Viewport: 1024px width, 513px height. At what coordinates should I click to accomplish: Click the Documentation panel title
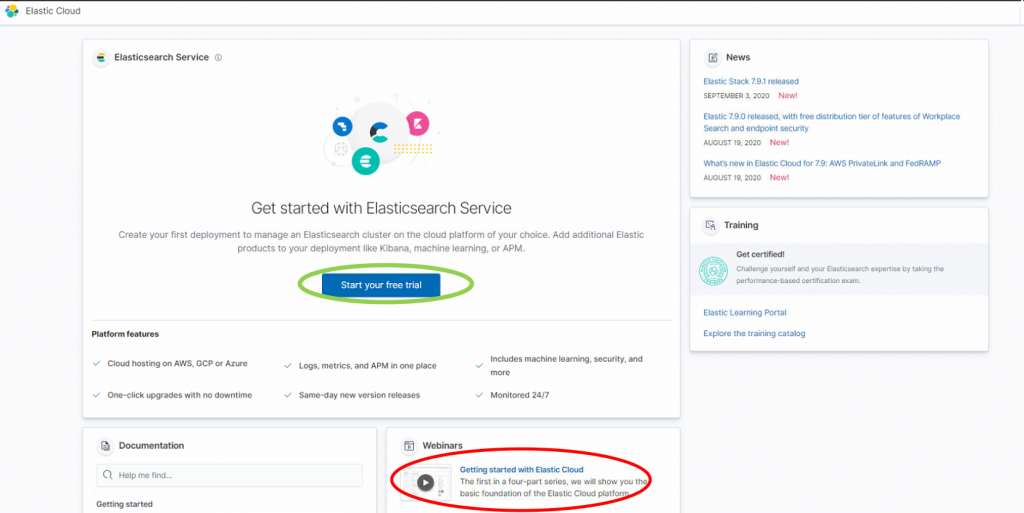[x=152, y=446]
